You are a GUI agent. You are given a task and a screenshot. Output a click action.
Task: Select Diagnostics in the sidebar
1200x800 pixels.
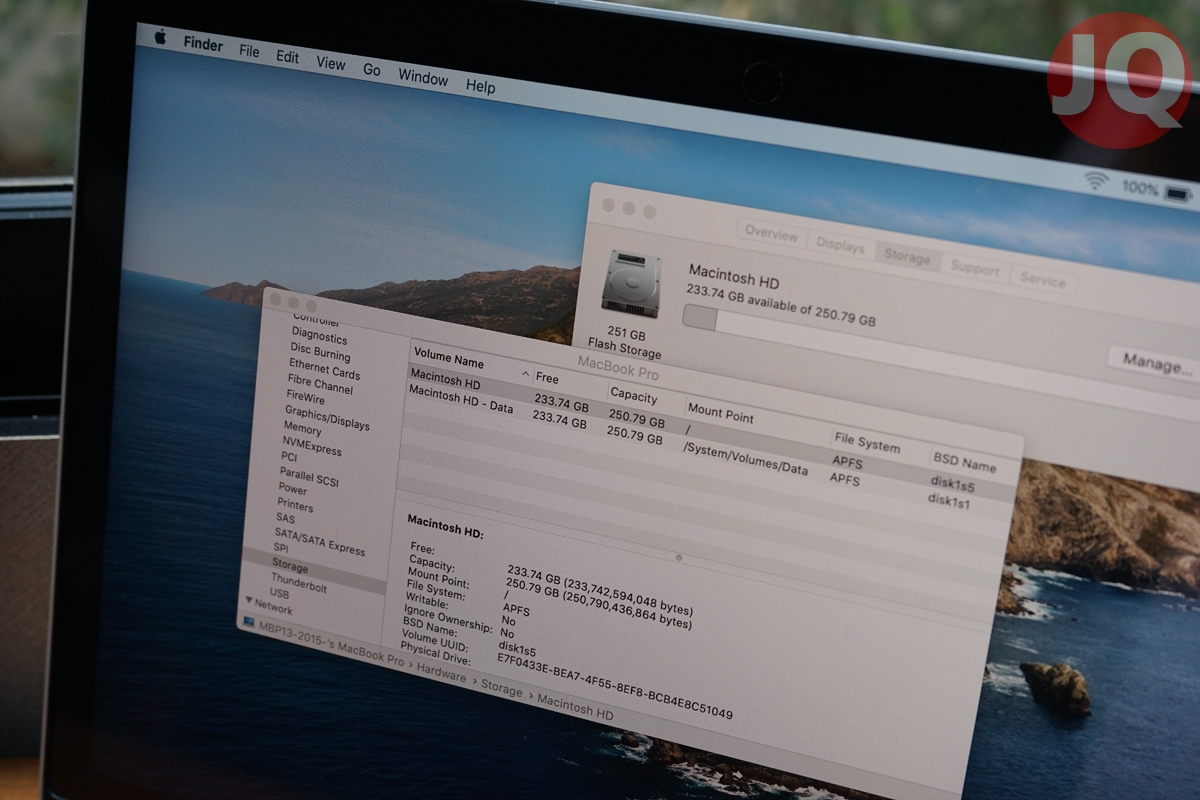[319, 336]
